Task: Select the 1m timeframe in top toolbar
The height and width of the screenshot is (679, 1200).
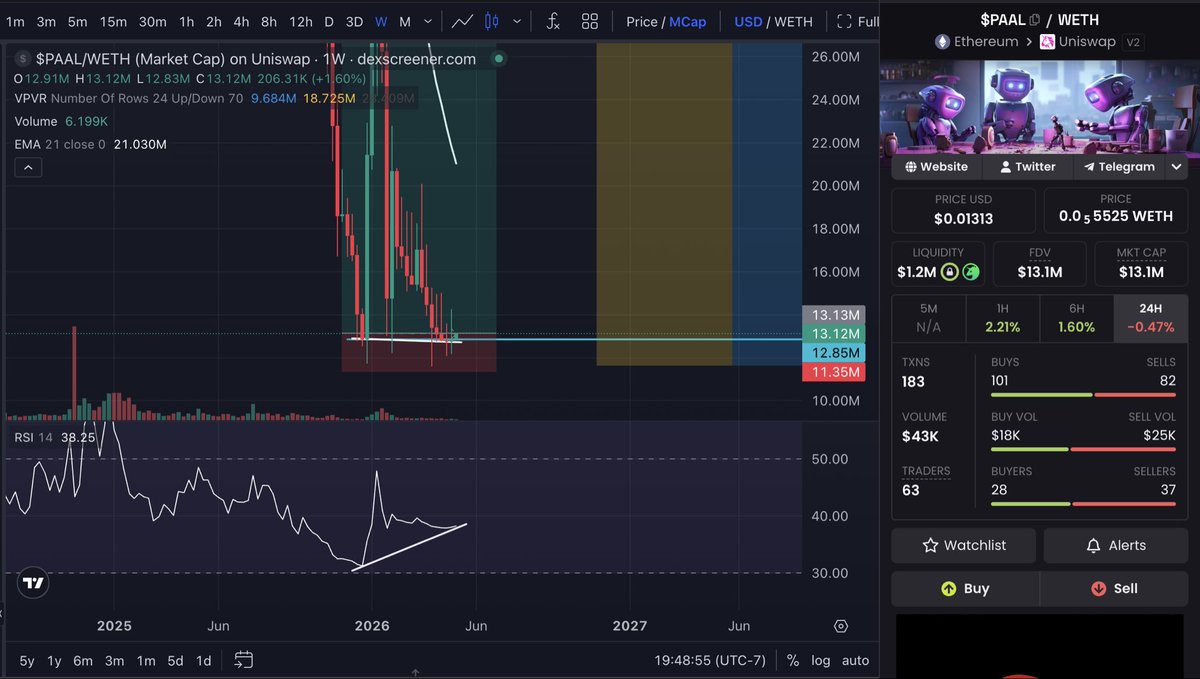Action: (15, 21)
